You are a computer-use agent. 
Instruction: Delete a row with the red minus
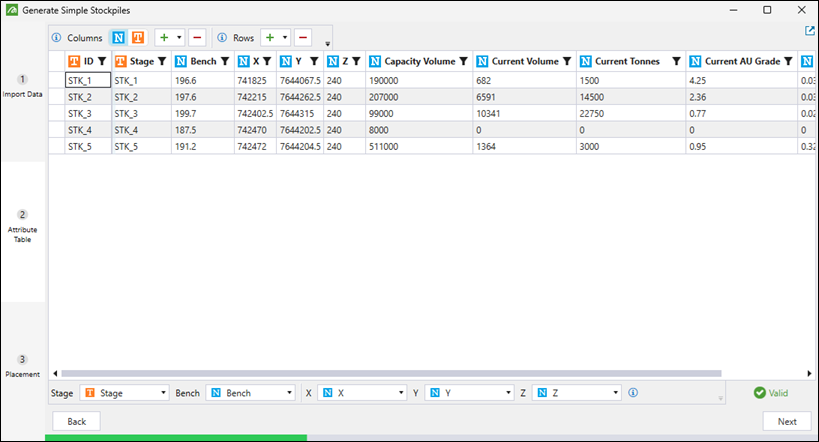[303, 38]
